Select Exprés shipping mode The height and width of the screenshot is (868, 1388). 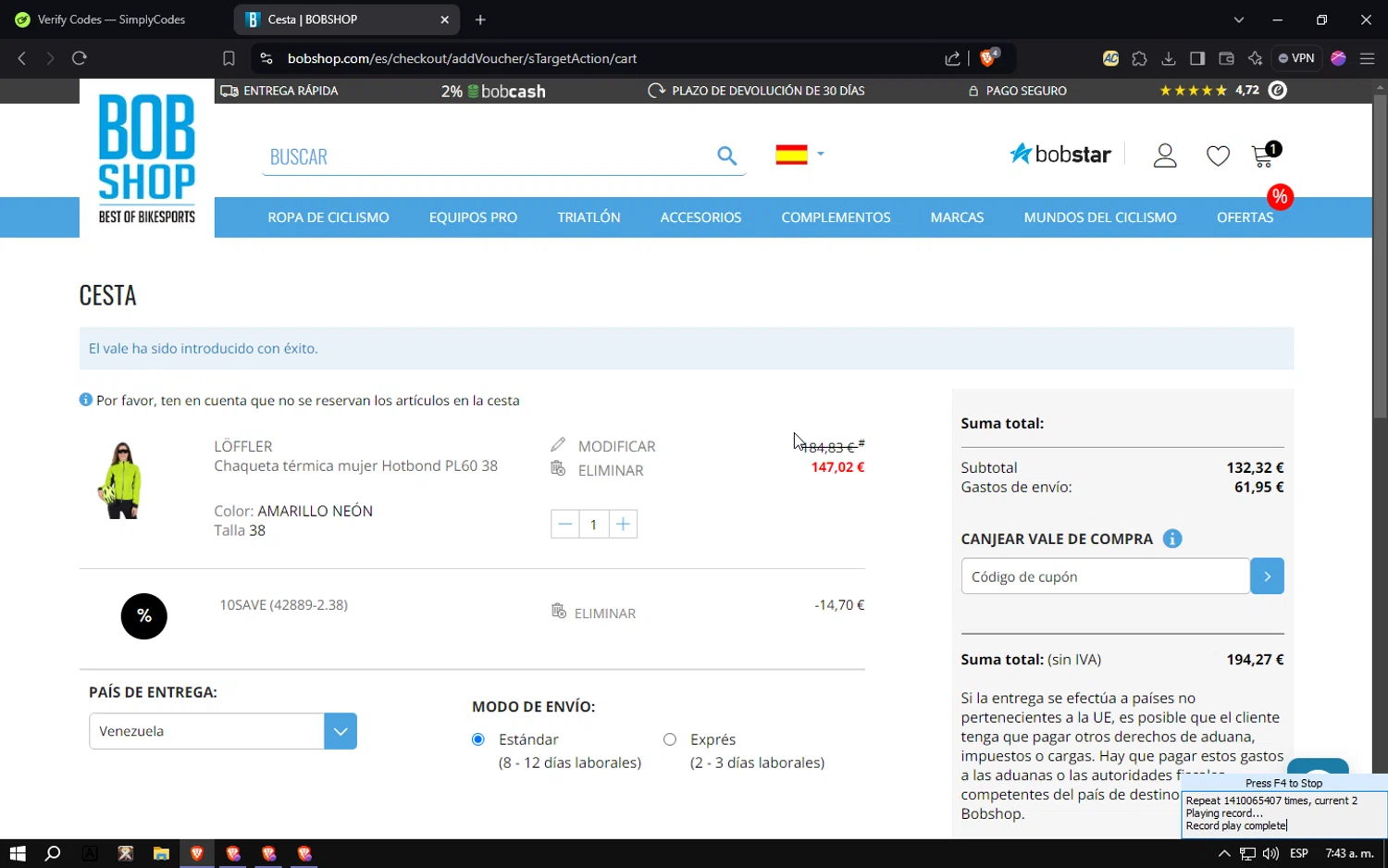(x=670, y=739)
